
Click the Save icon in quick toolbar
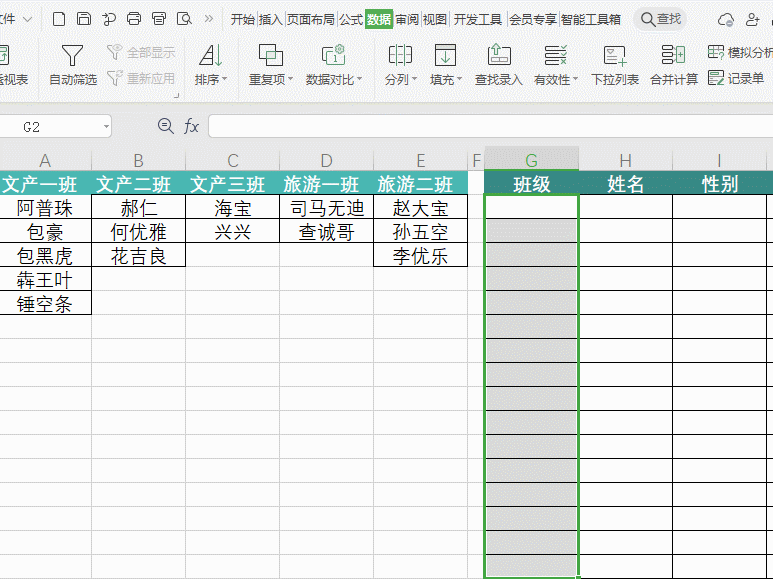click(84, 19)
